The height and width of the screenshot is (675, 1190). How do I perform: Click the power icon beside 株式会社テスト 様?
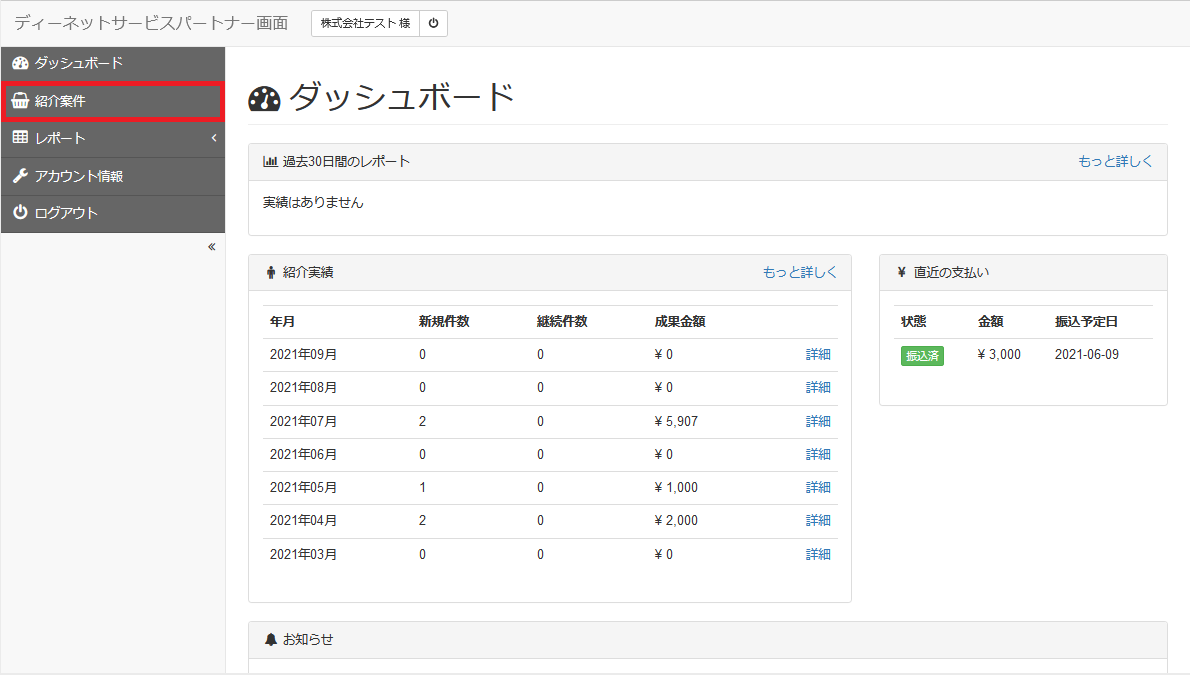(x=433, y=24)
